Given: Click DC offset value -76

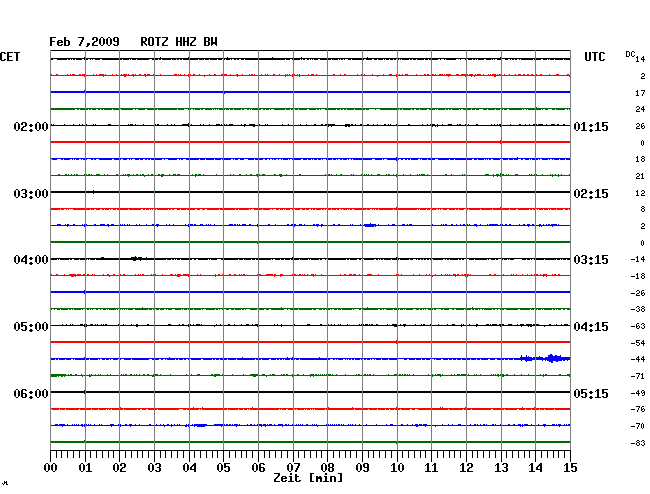Looking at the screenshot, I should point(638,409).
